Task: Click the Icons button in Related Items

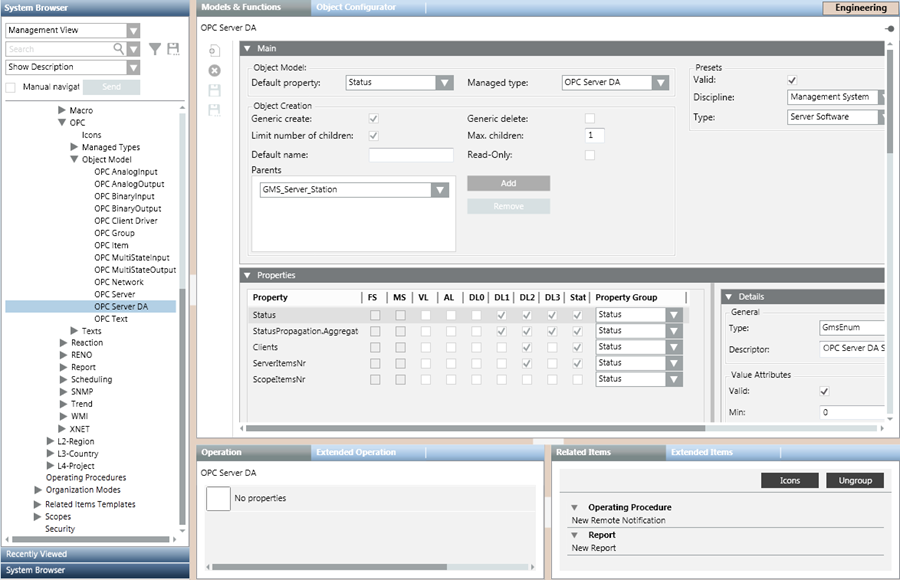Action: [790, 481]
